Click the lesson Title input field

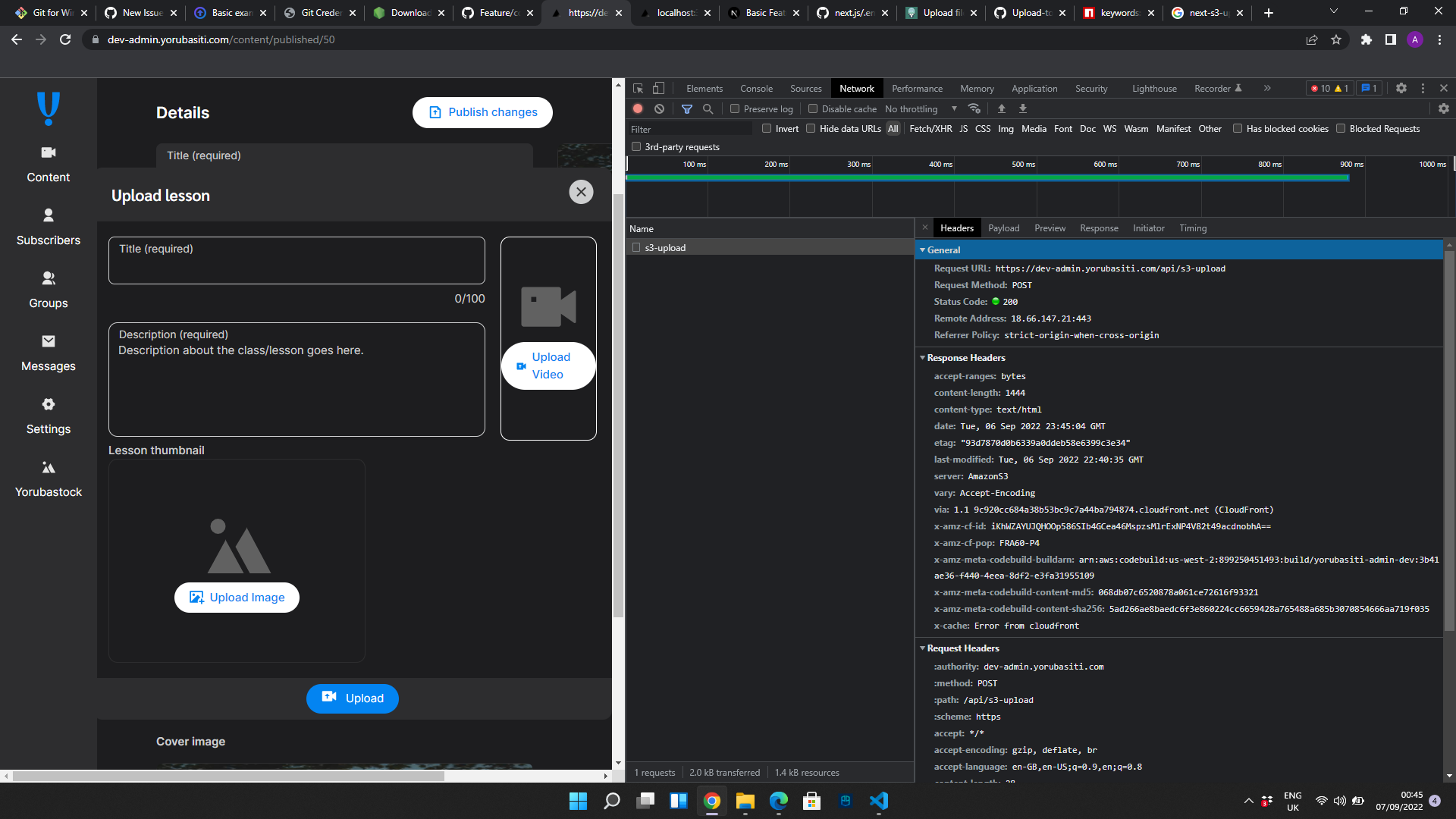[x=297, y=260]
